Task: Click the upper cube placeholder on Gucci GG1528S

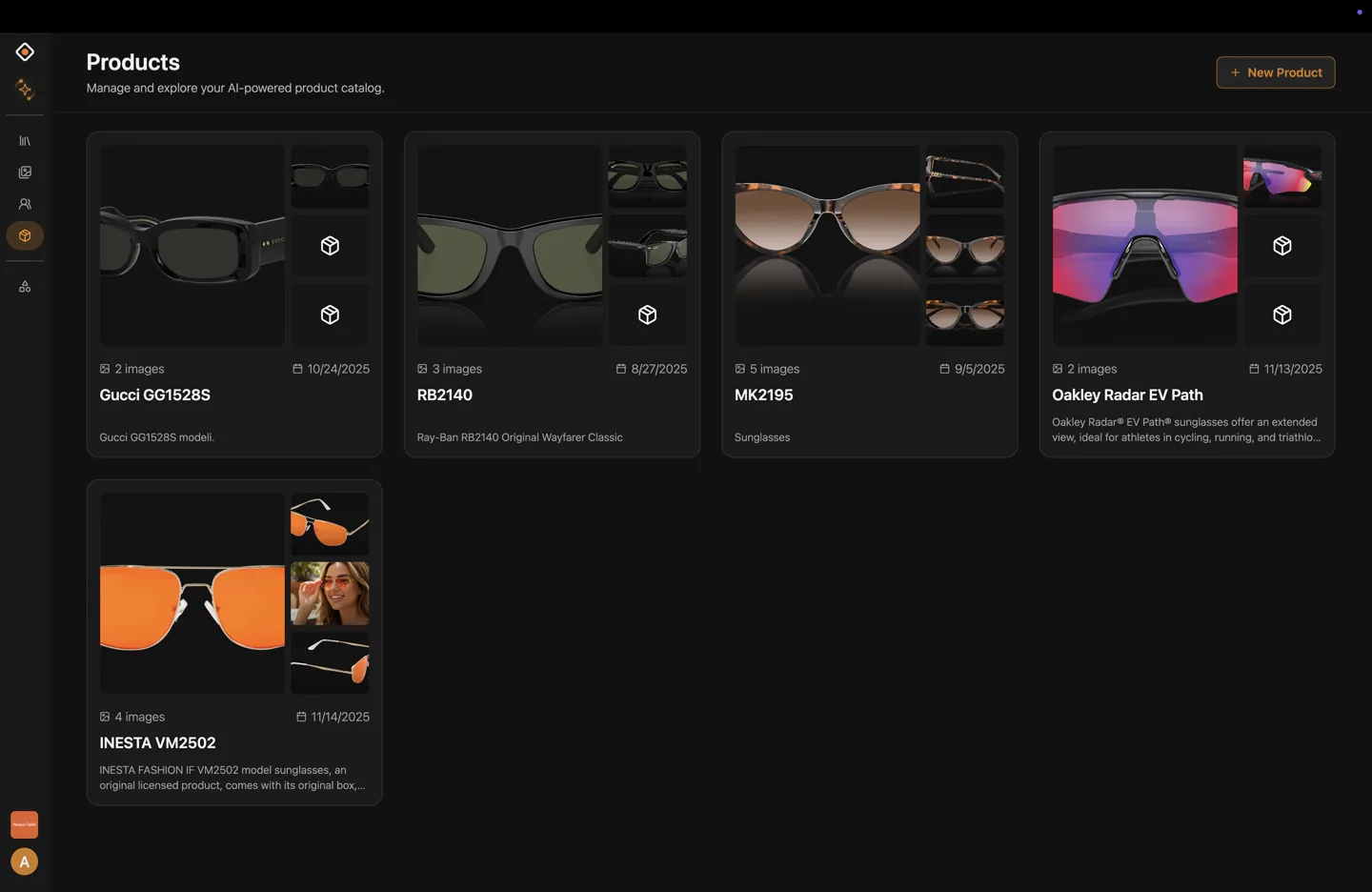Action: (330, 246)
